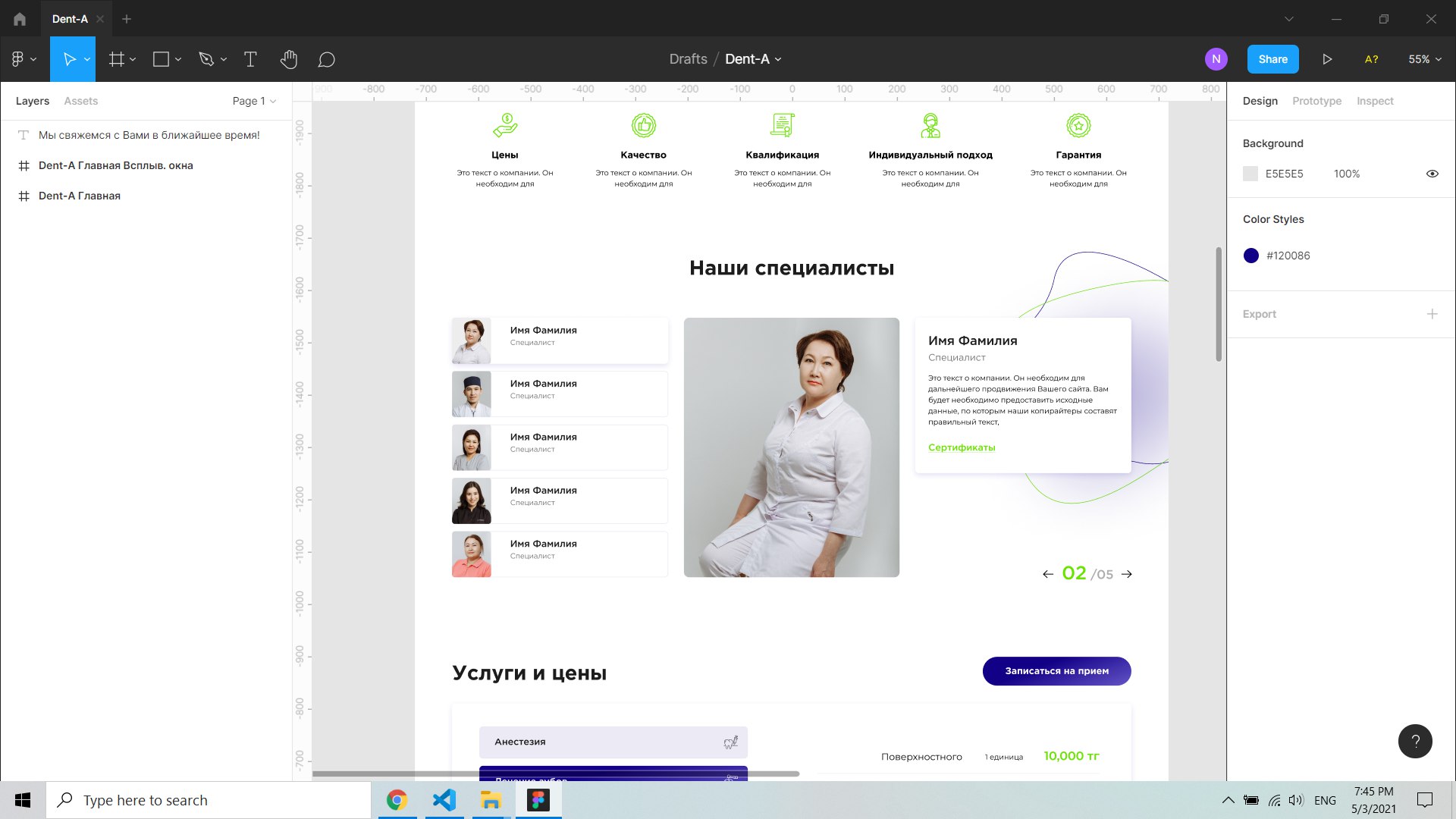Select the Dent-A file tab
This screenshot has width=1456, height=819.
pos(70,19)
